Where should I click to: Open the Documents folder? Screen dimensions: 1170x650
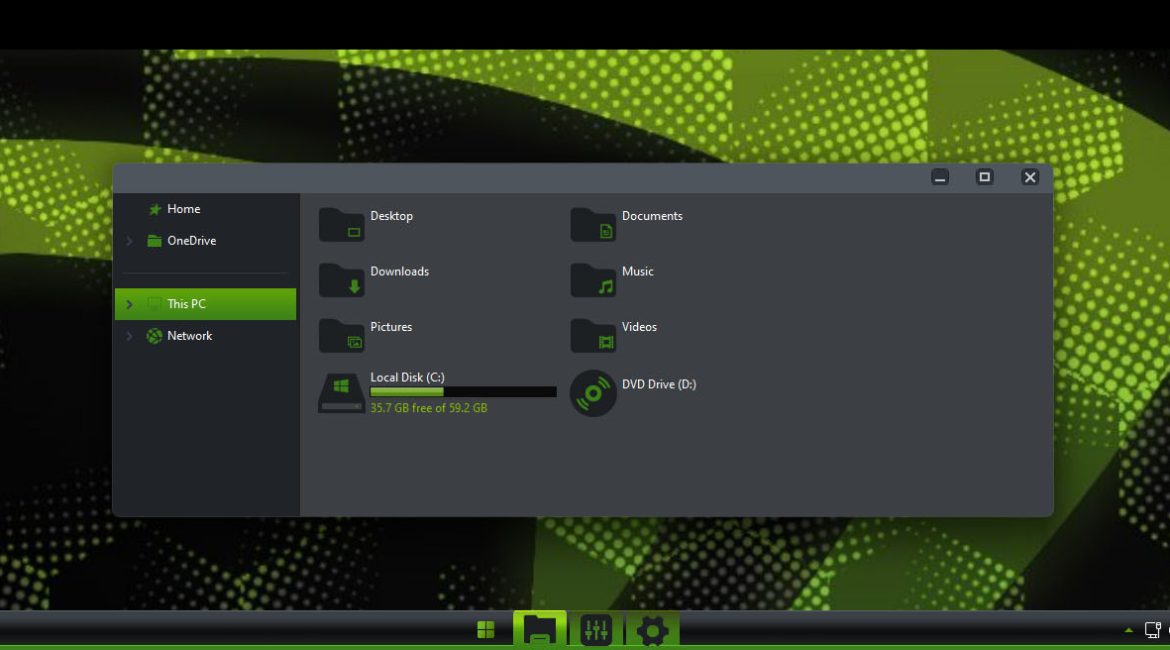pyautogui.click(x=593, y=225)
